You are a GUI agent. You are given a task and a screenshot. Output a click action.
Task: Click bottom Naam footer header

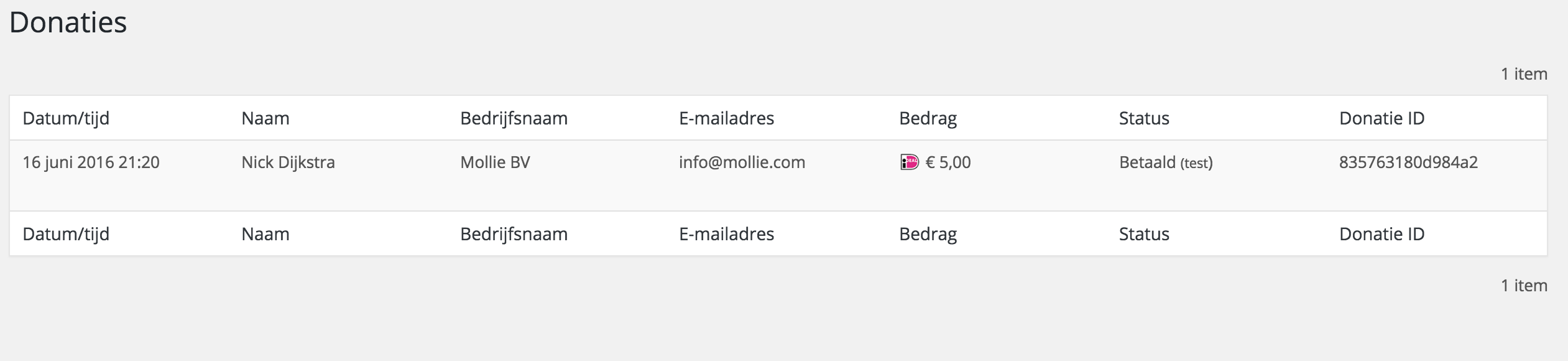coord(265,234)
